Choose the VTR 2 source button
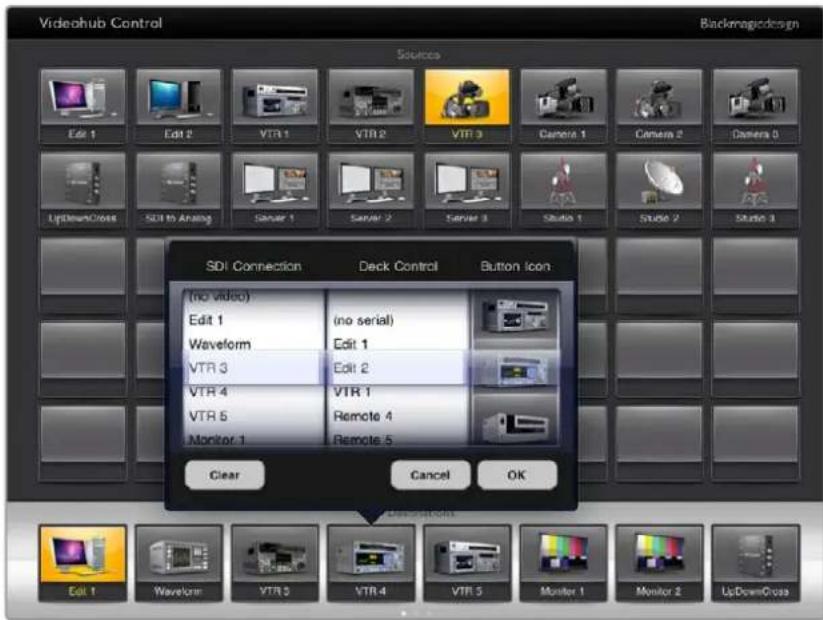Viewport: 823px width, 620px height. (x=371, y=106)
